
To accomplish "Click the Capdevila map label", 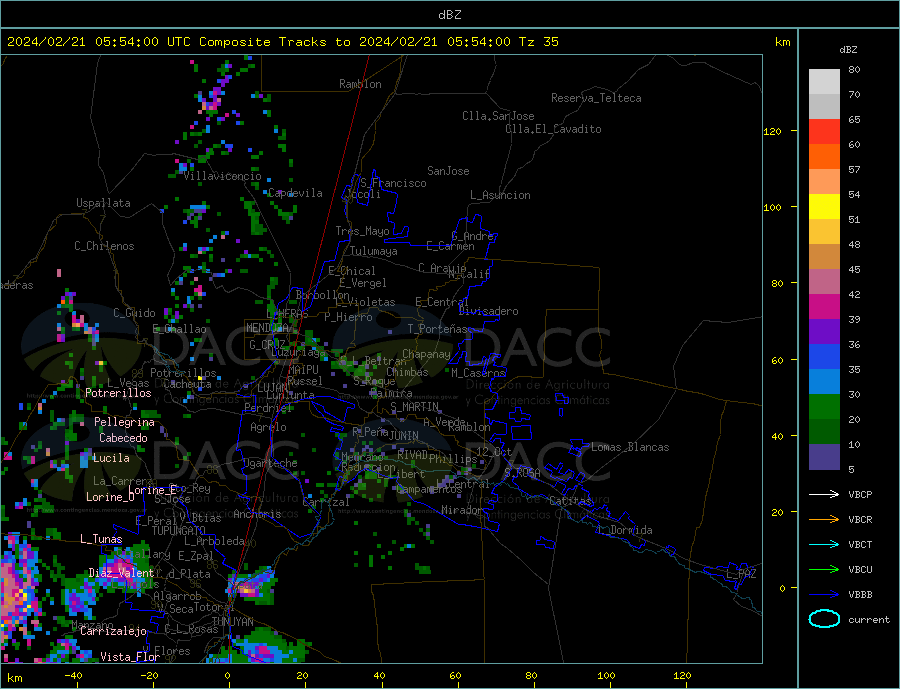I will (295, 193).
